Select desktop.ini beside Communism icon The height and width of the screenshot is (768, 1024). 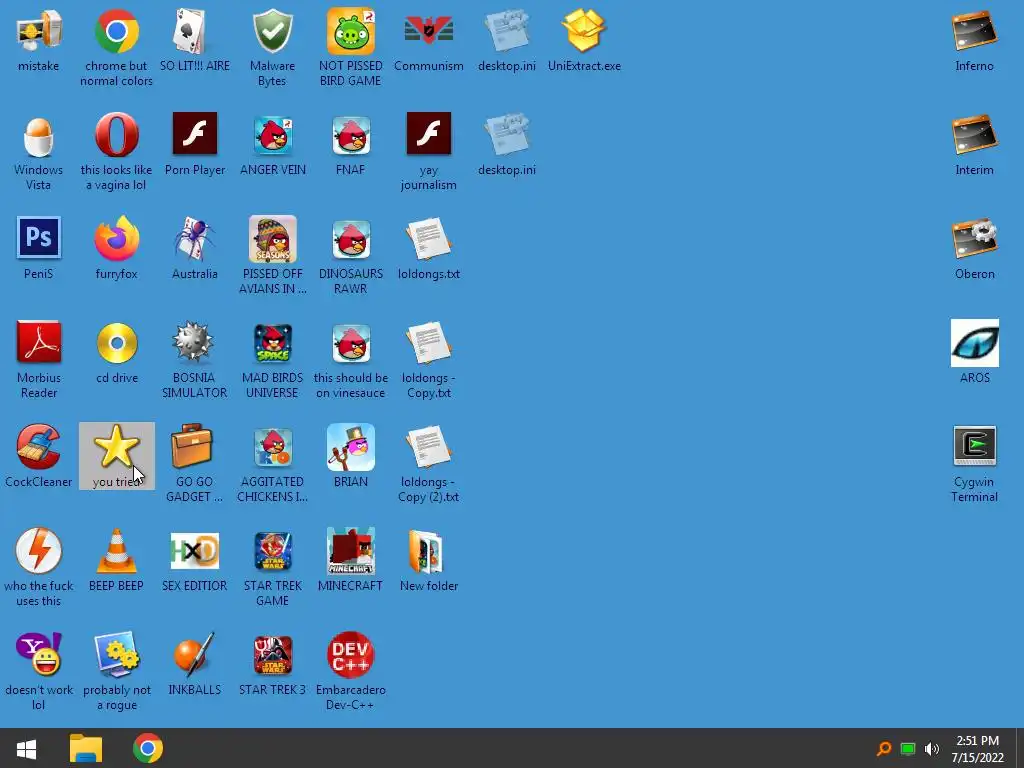[507, 31]
